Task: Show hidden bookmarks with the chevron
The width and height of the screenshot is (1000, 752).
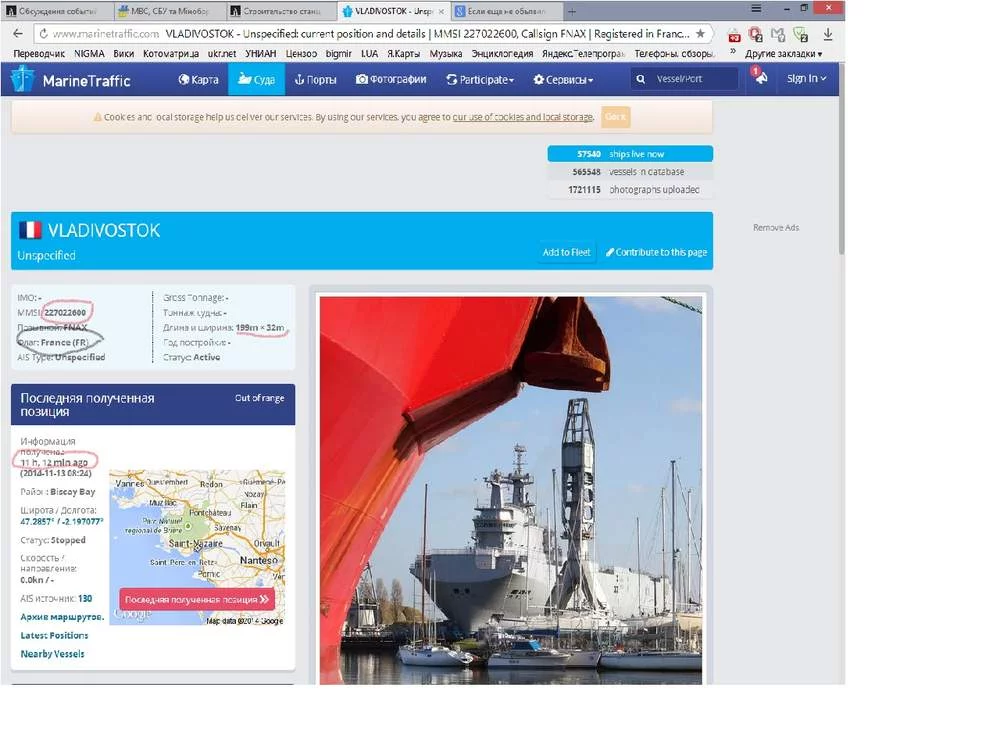Action: coord(733,52)
